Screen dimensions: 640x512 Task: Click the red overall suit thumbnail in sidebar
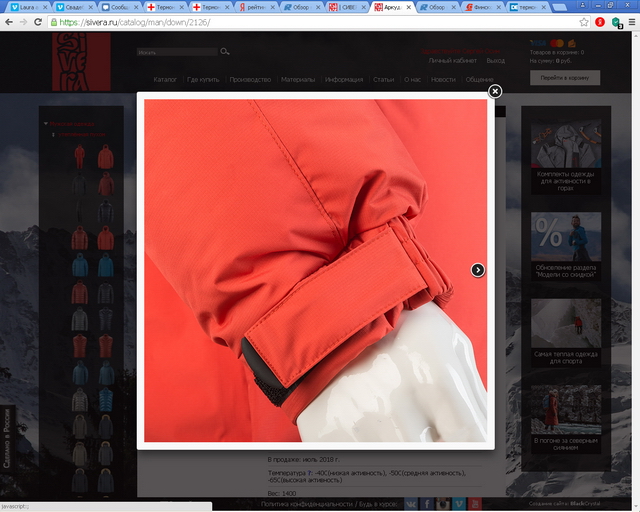point(80,156)
